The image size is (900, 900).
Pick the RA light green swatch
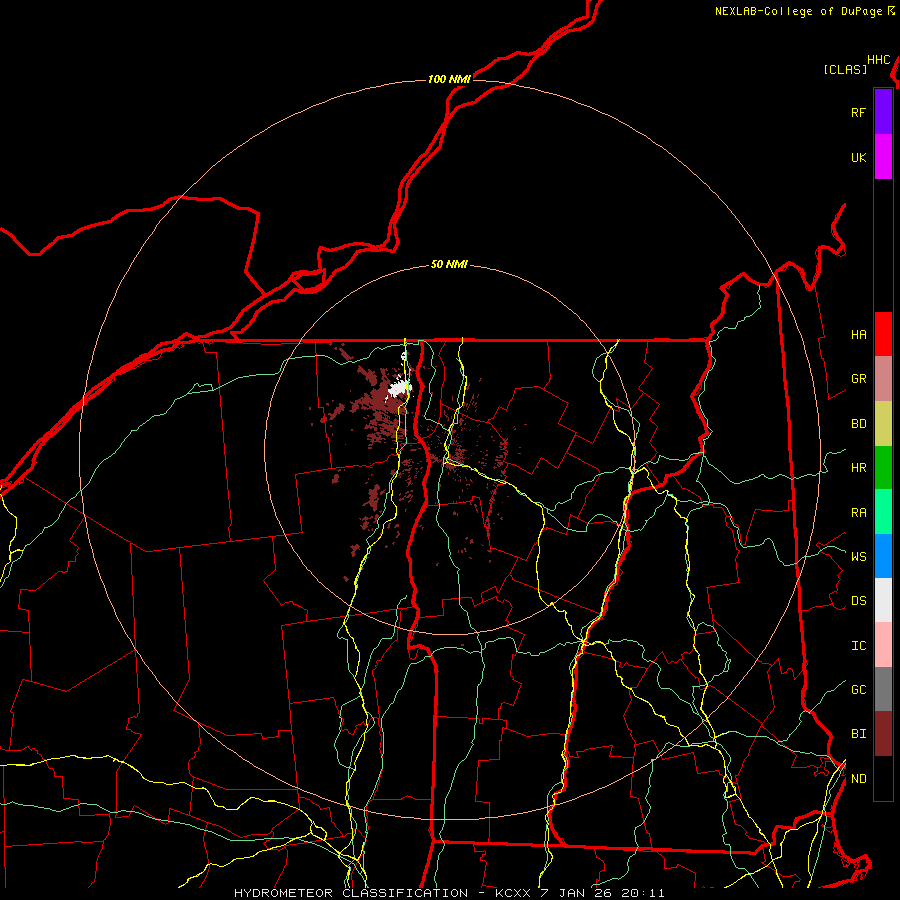(883, 512)
